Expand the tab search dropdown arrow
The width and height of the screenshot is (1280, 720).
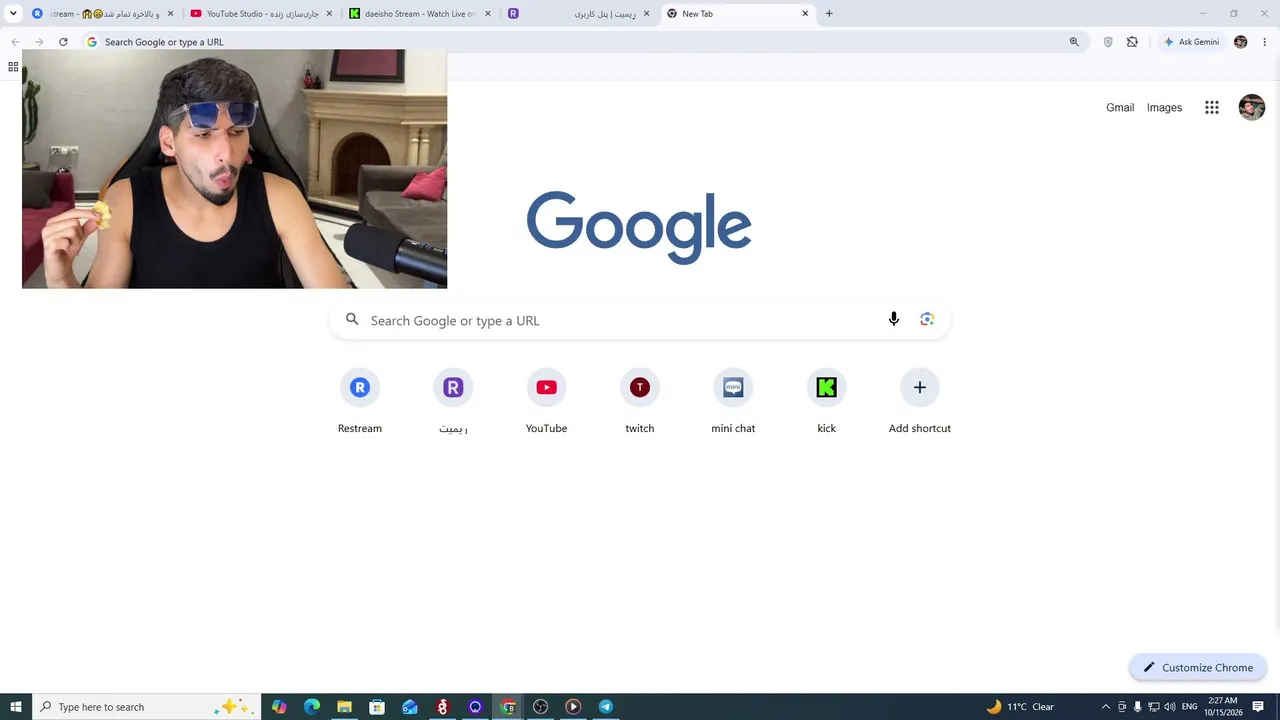[13, 14]
